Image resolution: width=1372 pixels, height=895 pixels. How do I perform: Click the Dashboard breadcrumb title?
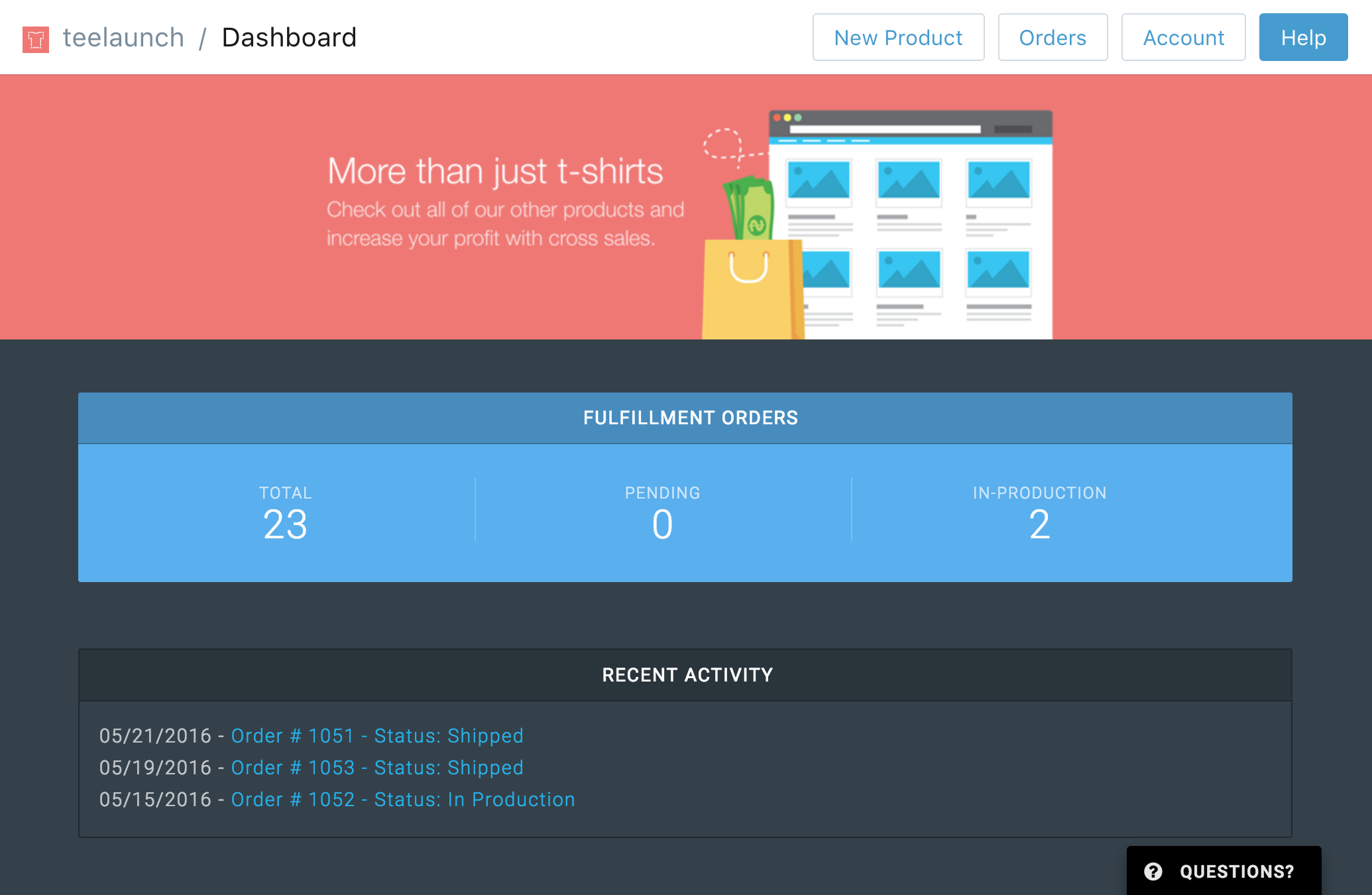tap(289, 38)
